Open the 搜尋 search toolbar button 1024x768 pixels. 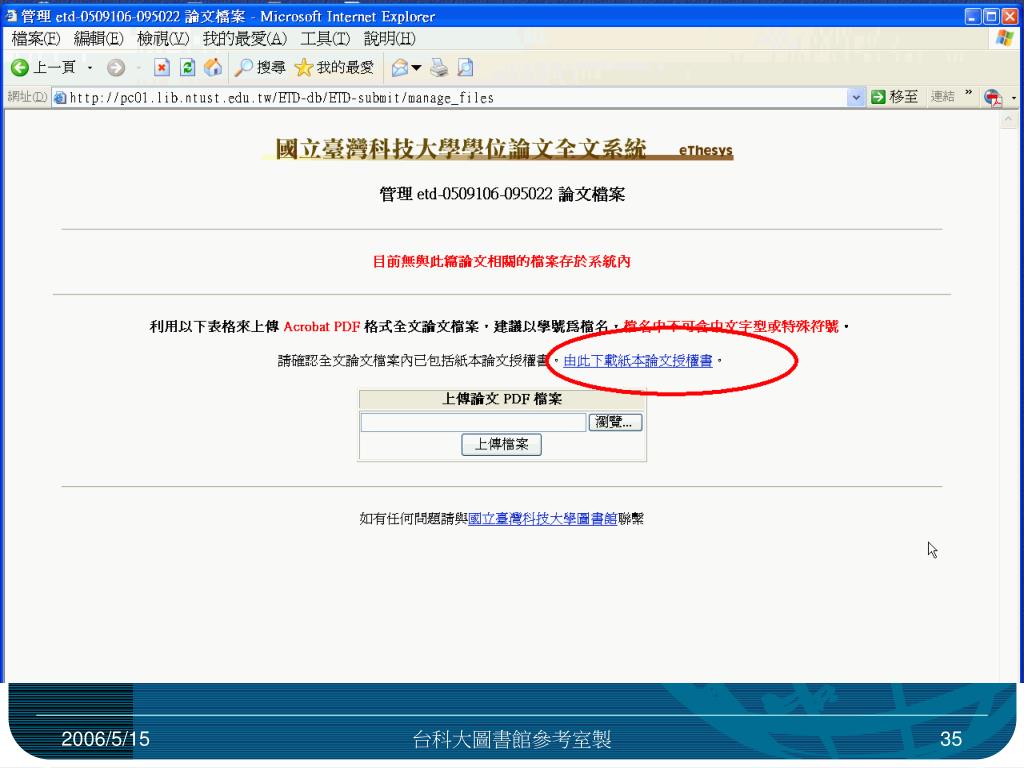pyautogui.click(x=261, y=67)
